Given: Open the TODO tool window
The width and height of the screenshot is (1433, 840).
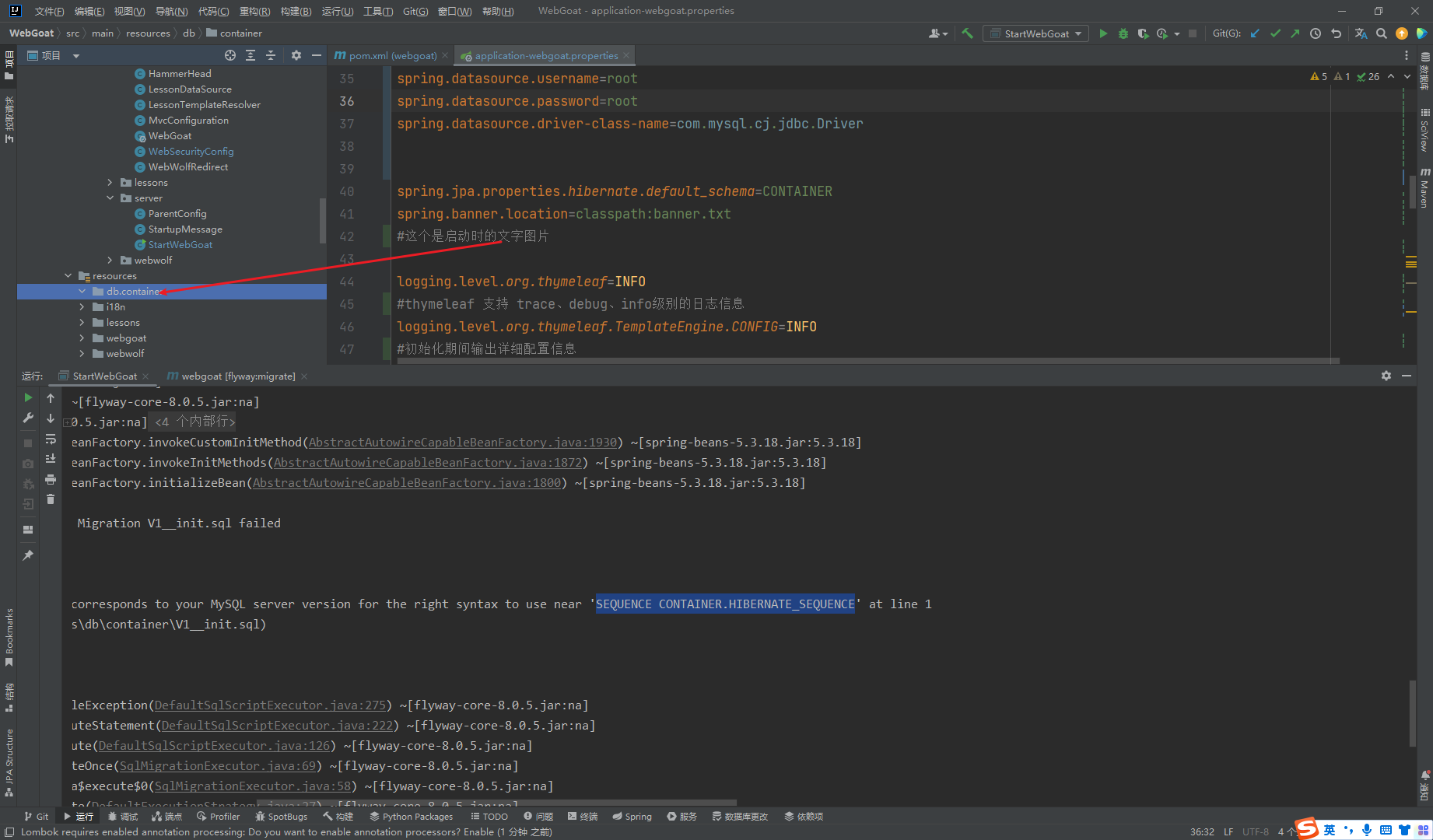Looking at the screenshot, I should [x=489, y=817].
